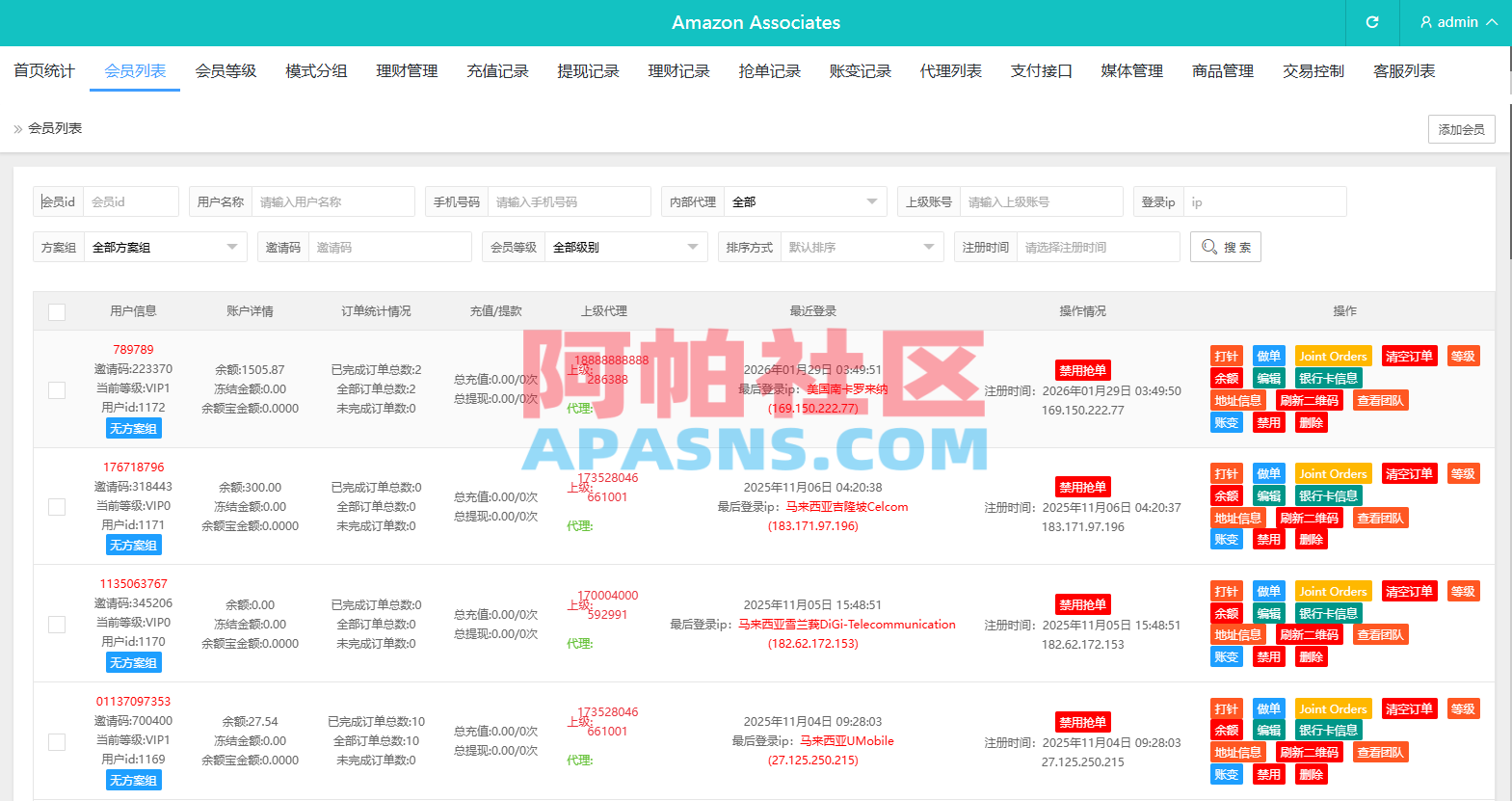Open the 提现记录 tab
The width and height of the screenshot is (1512, 801).
tap(588, 70)
